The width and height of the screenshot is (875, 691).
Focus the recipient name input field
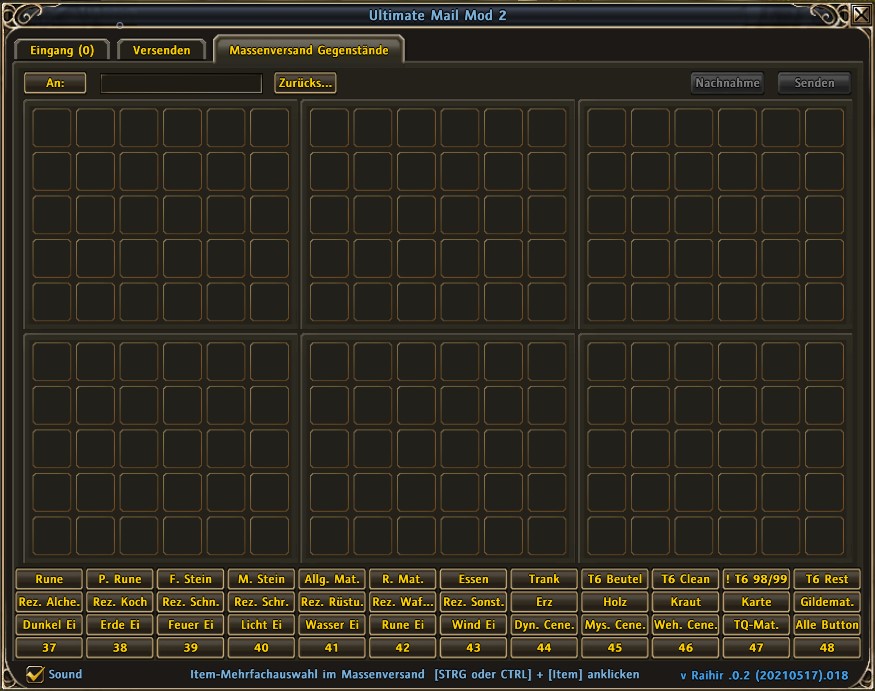(181, 83)
